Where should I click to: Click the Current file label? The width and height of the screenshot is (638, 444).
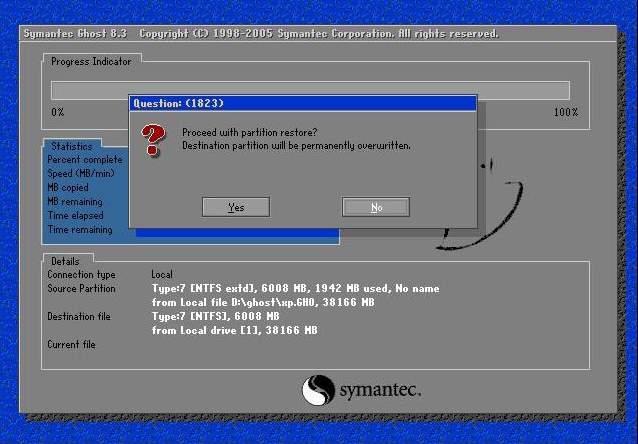pos(72,344)
